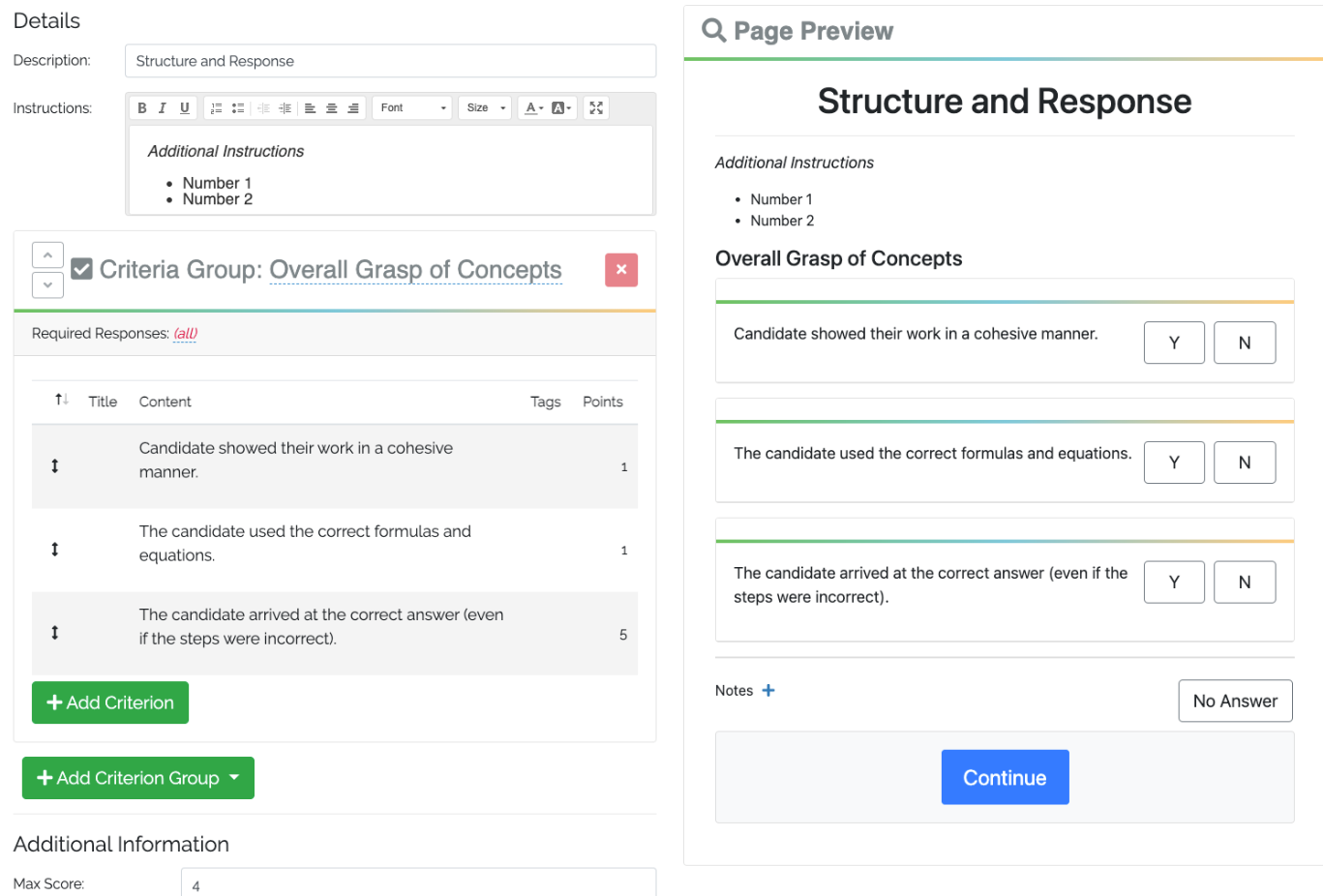1323x896 pixels.
Task: Click points value 5 for correct answer criterion
Action: (x=623, y=635)
